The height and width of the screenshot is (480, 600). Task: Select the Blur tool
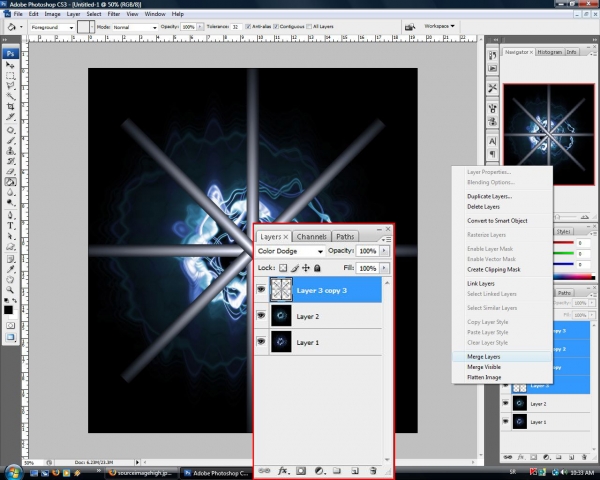coord(10,192)
